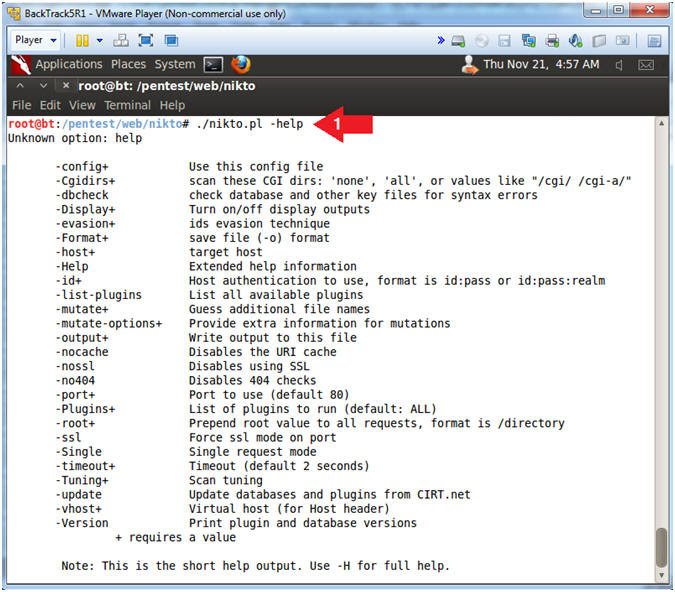This screenshot has width=675, height=592.
Task: Open the terminal Help menu
Action: [x=172, y=105]
